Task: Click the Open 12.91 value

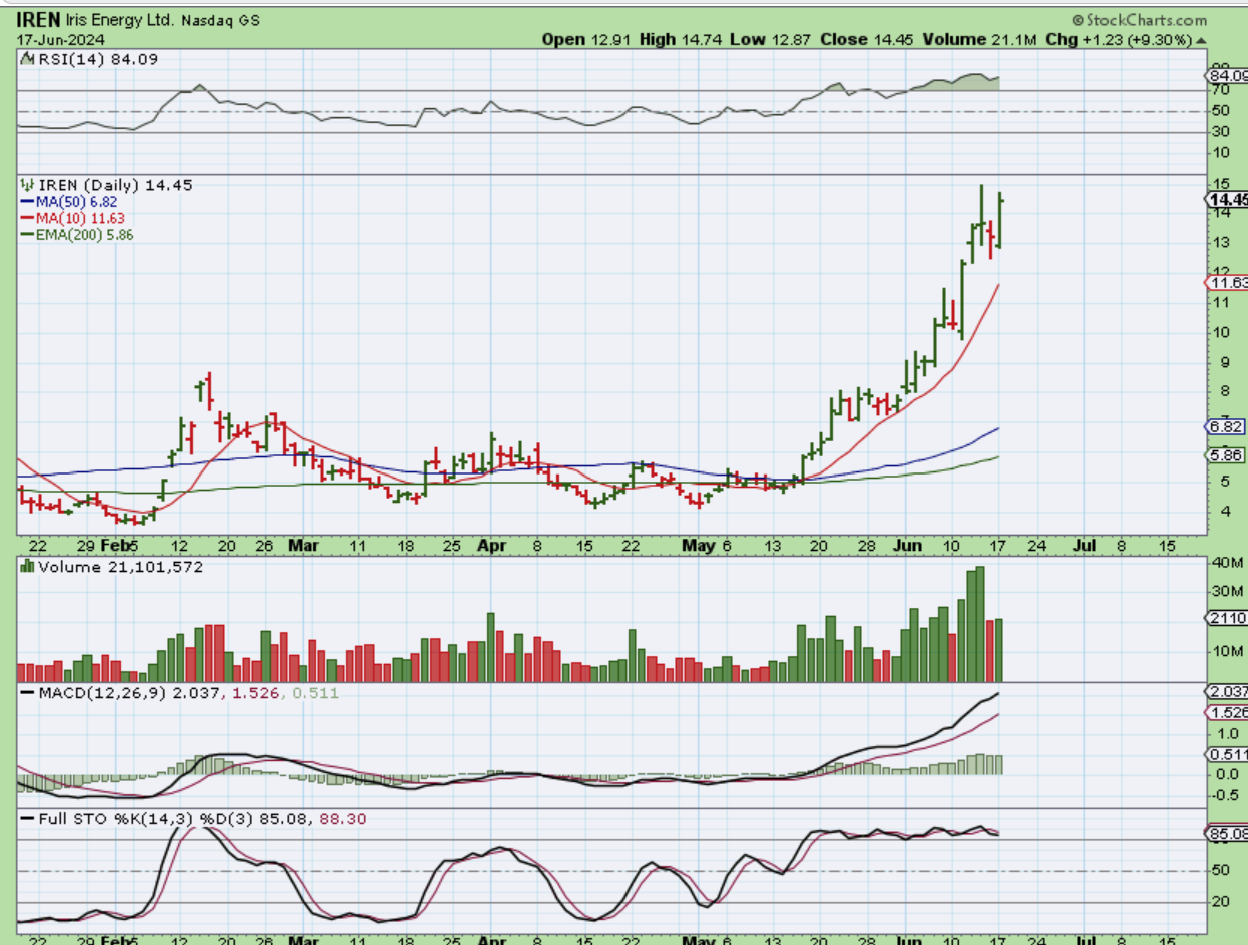Action: (585, 40)
